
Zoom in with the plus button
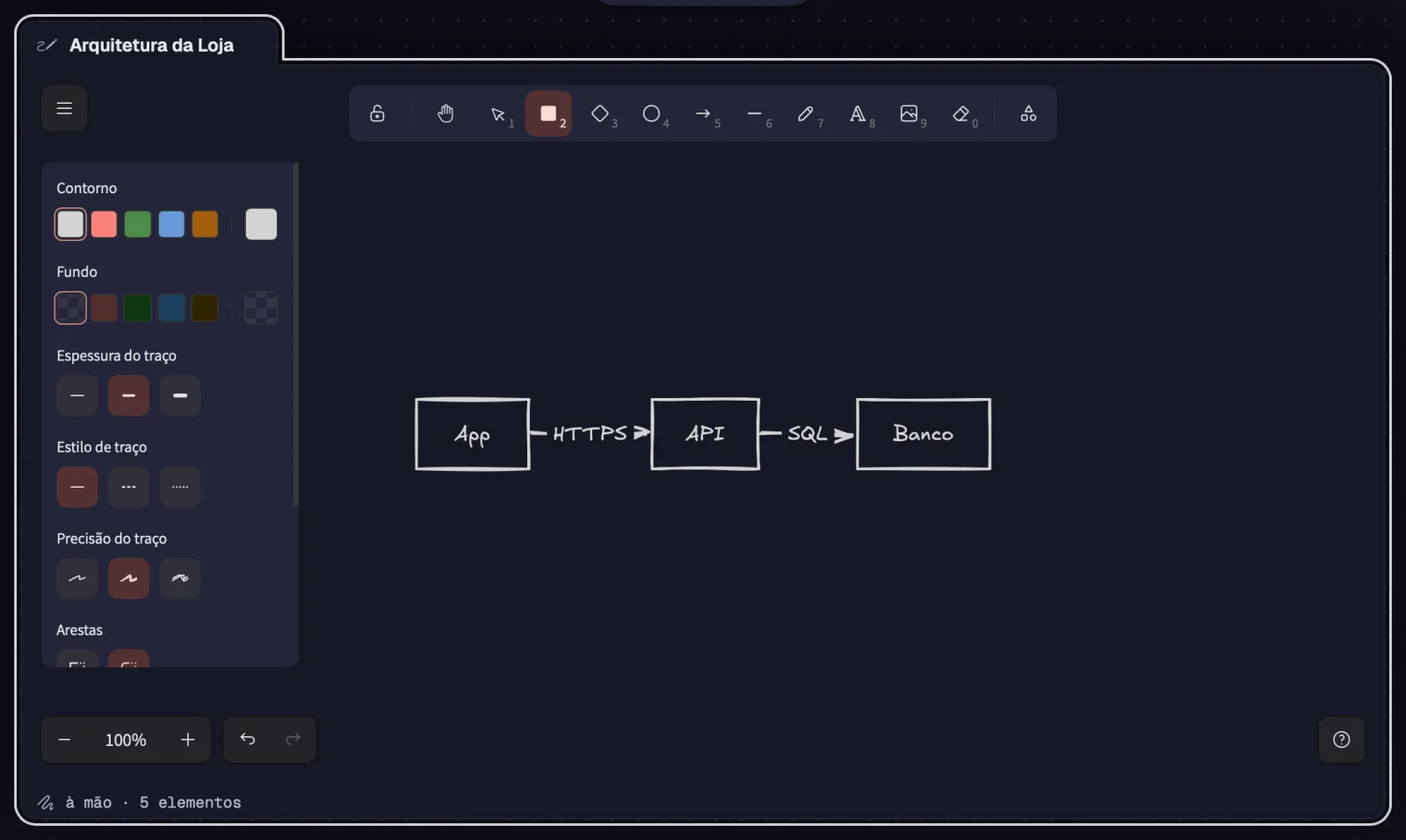187,740
